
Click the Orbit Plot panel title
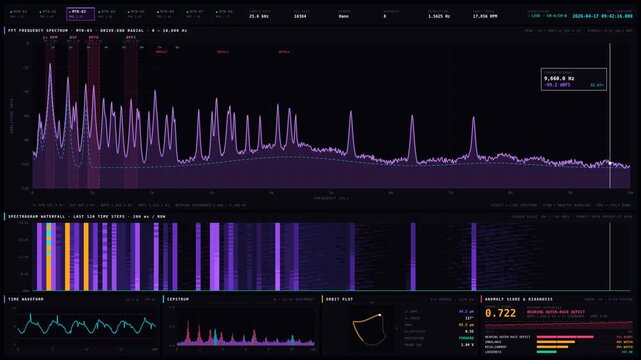tap(339, 299)
